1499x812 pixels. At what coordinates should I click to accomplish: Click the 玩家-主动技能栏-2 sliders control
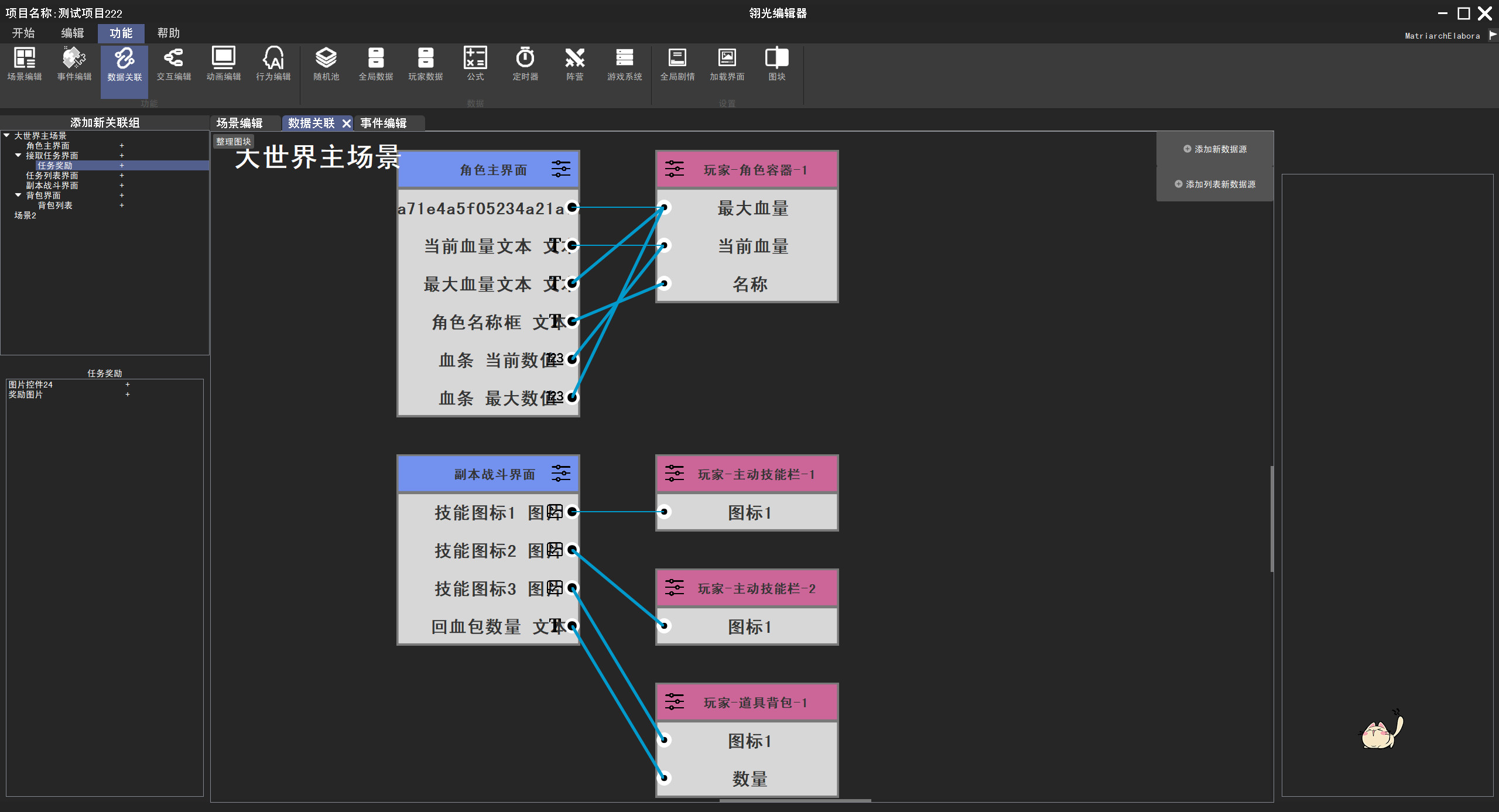pos(674,587)
